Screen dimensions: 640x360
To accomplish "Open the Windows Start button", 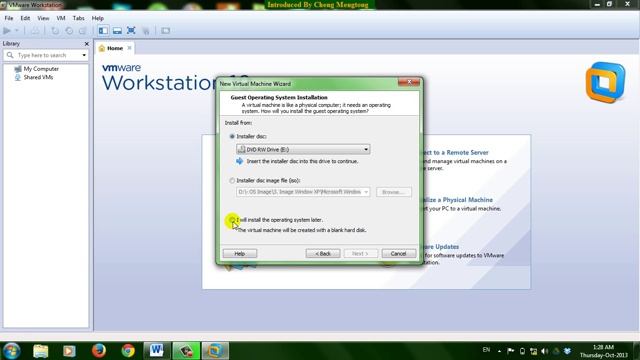I will pos(11,351).
